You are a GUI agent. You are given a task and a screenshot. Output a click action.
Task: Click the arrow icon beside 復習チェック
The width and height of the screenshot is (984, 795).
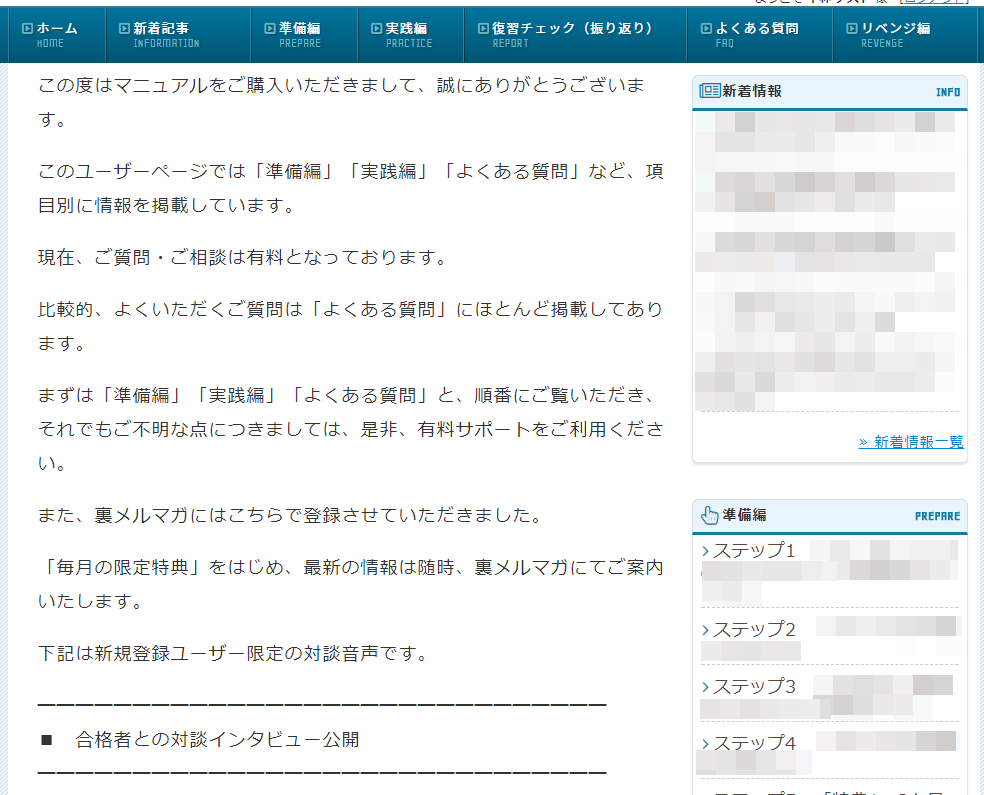point(483,29)
